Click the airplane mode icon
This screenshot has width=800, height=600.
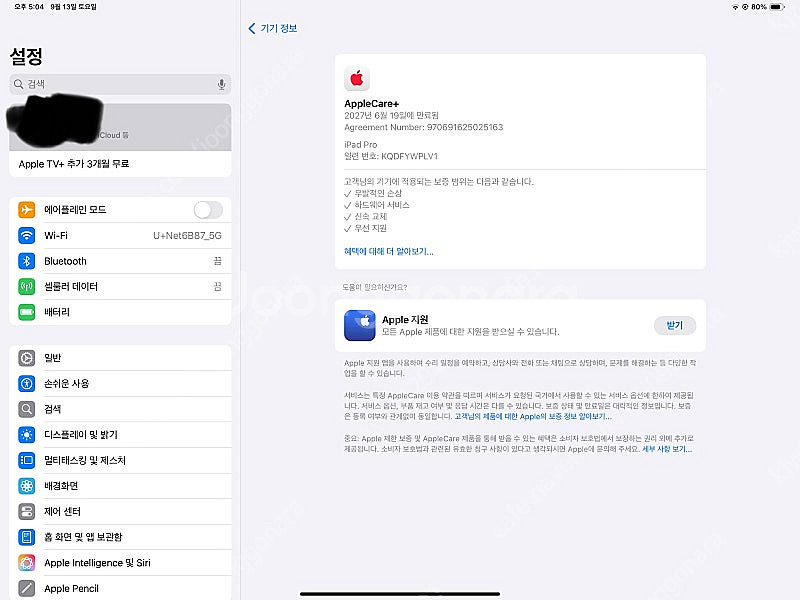point(27,210)
